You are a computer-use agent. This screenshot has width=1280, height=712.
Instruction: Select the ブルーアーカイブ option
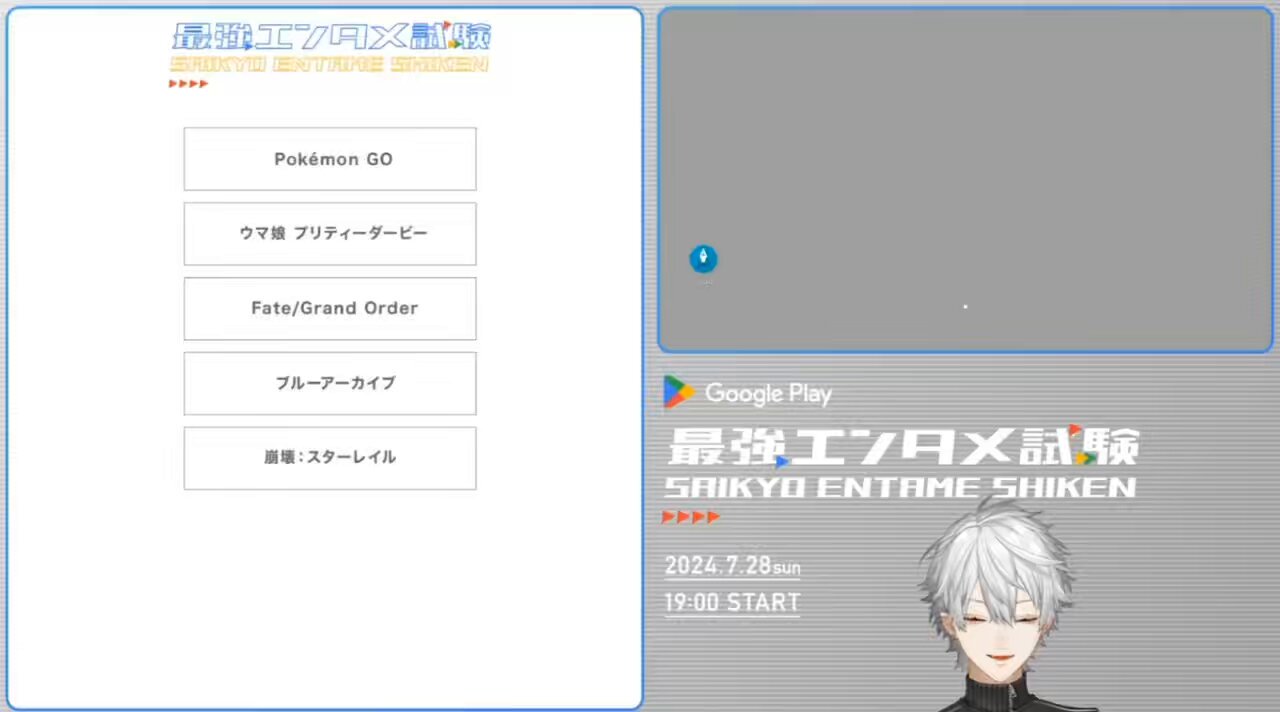click(330, 383)
